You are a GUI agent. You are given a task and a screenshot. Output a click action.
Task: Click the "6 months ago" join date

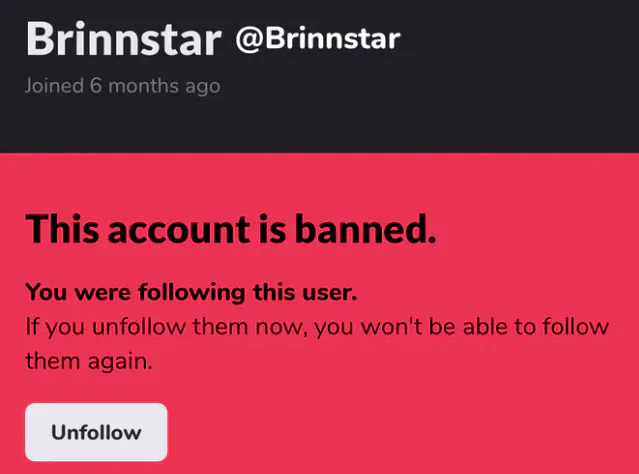[154, 86]
